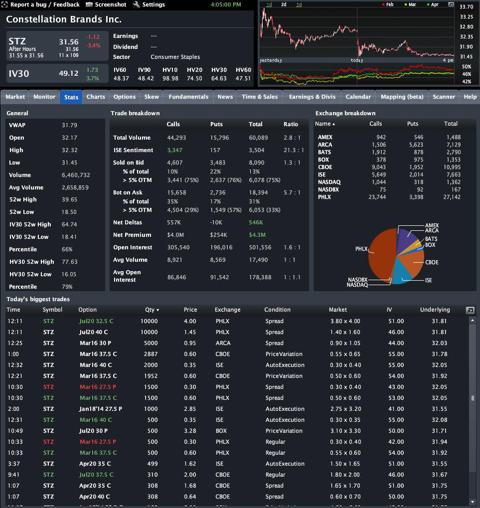Open the Help tab
480x508 pixels.
470,97
